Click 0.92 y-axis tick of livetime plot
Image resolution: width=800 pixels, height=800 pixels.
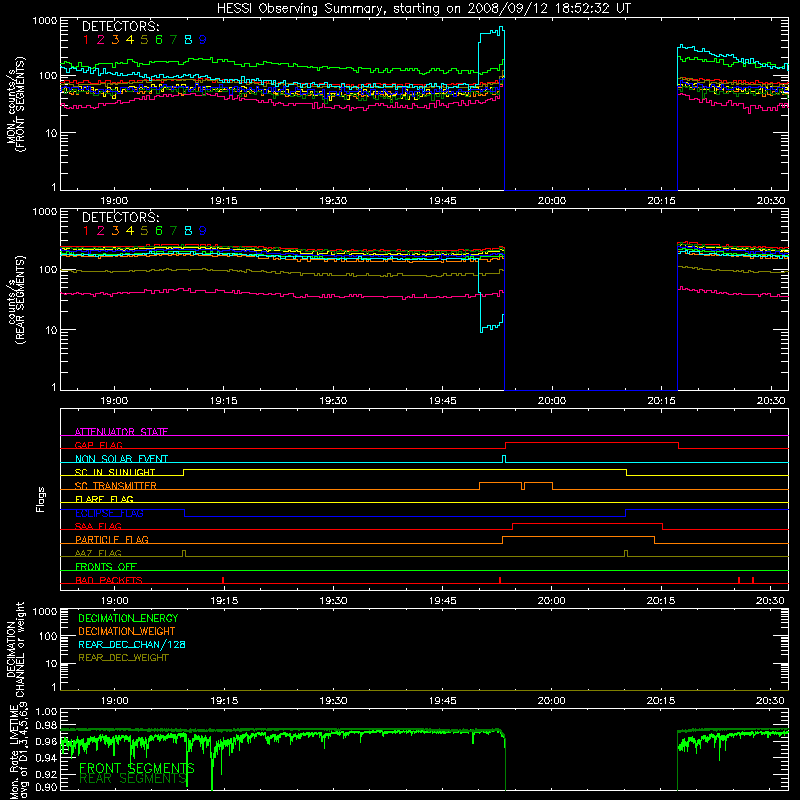tap(47, 774)
